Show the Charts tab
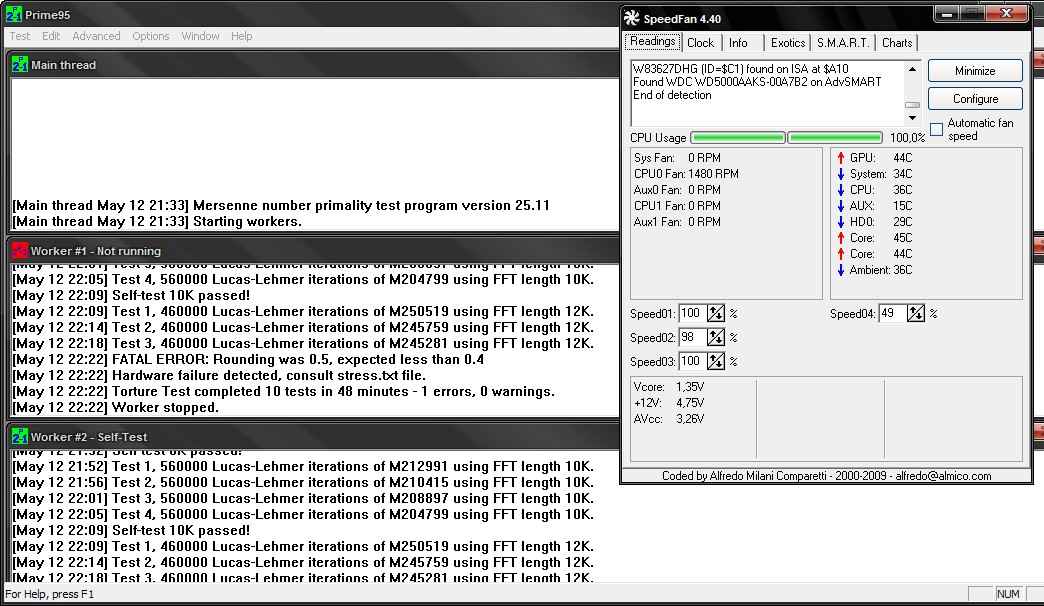 [x=897, y=43]
